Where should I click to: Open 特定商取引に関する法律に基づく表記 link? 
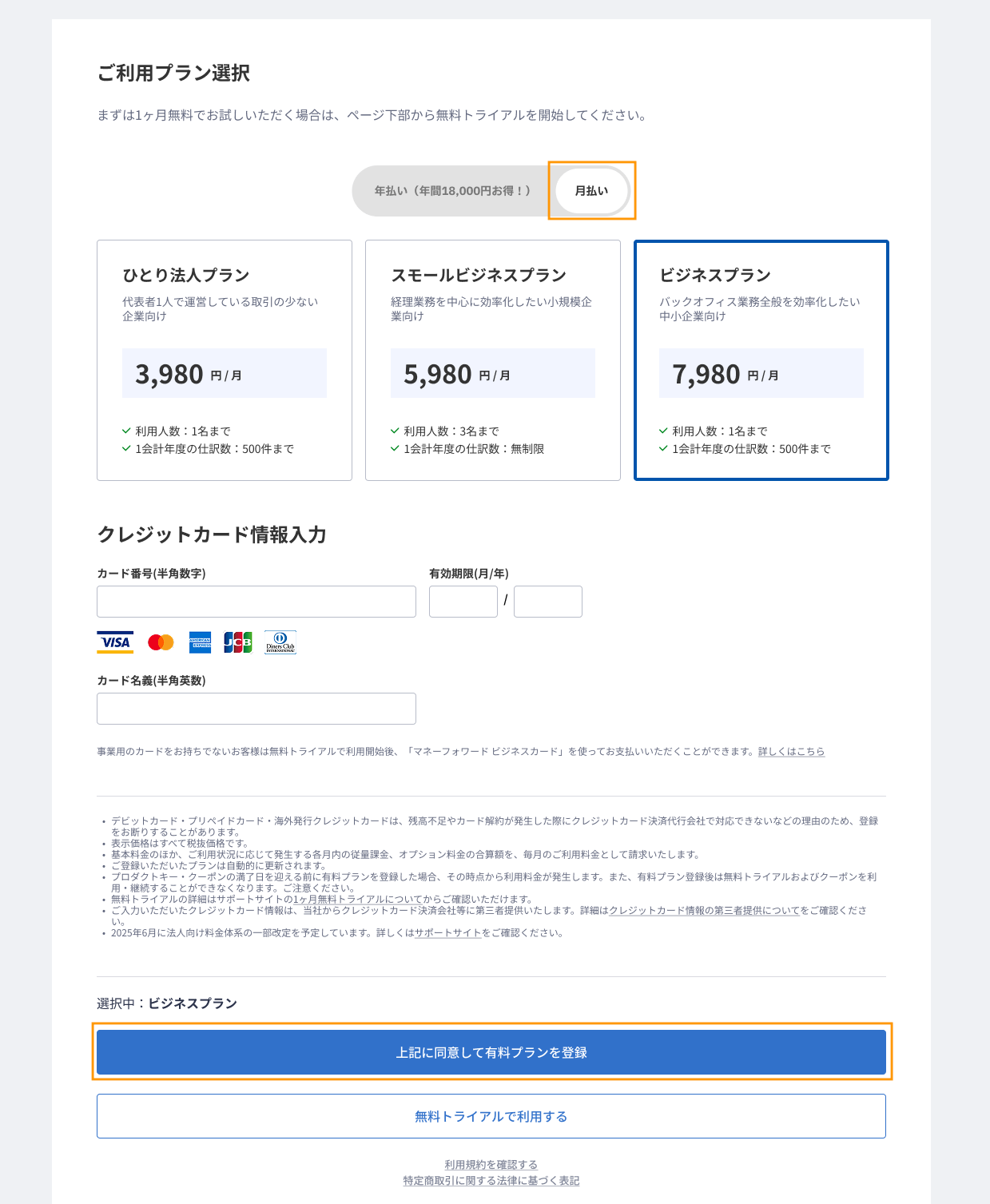pos(491,1181)
